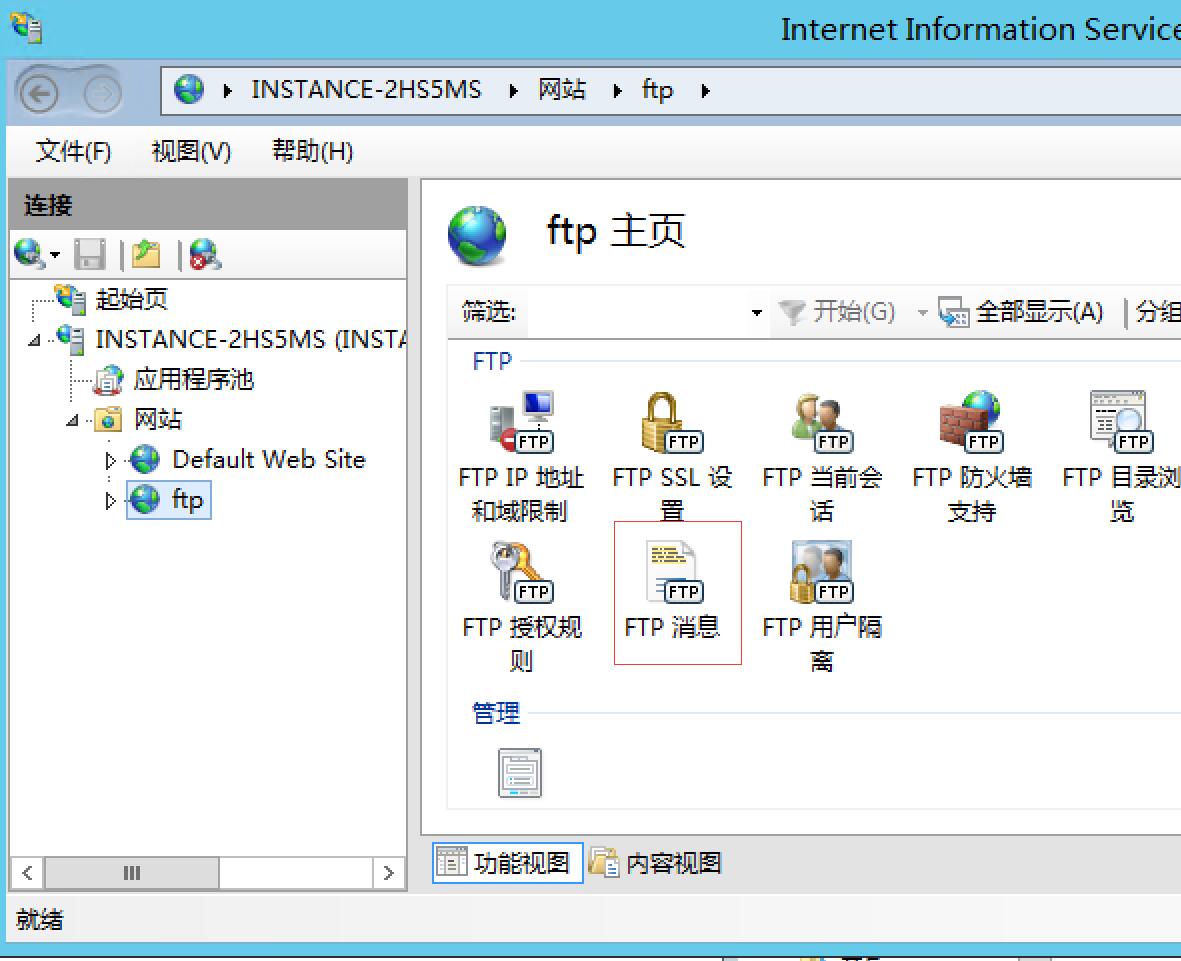This screenshot has width=1181, height=961.
Task: Click the up-folder icon in Connections toolbar
Action: (x=146, y=255)
